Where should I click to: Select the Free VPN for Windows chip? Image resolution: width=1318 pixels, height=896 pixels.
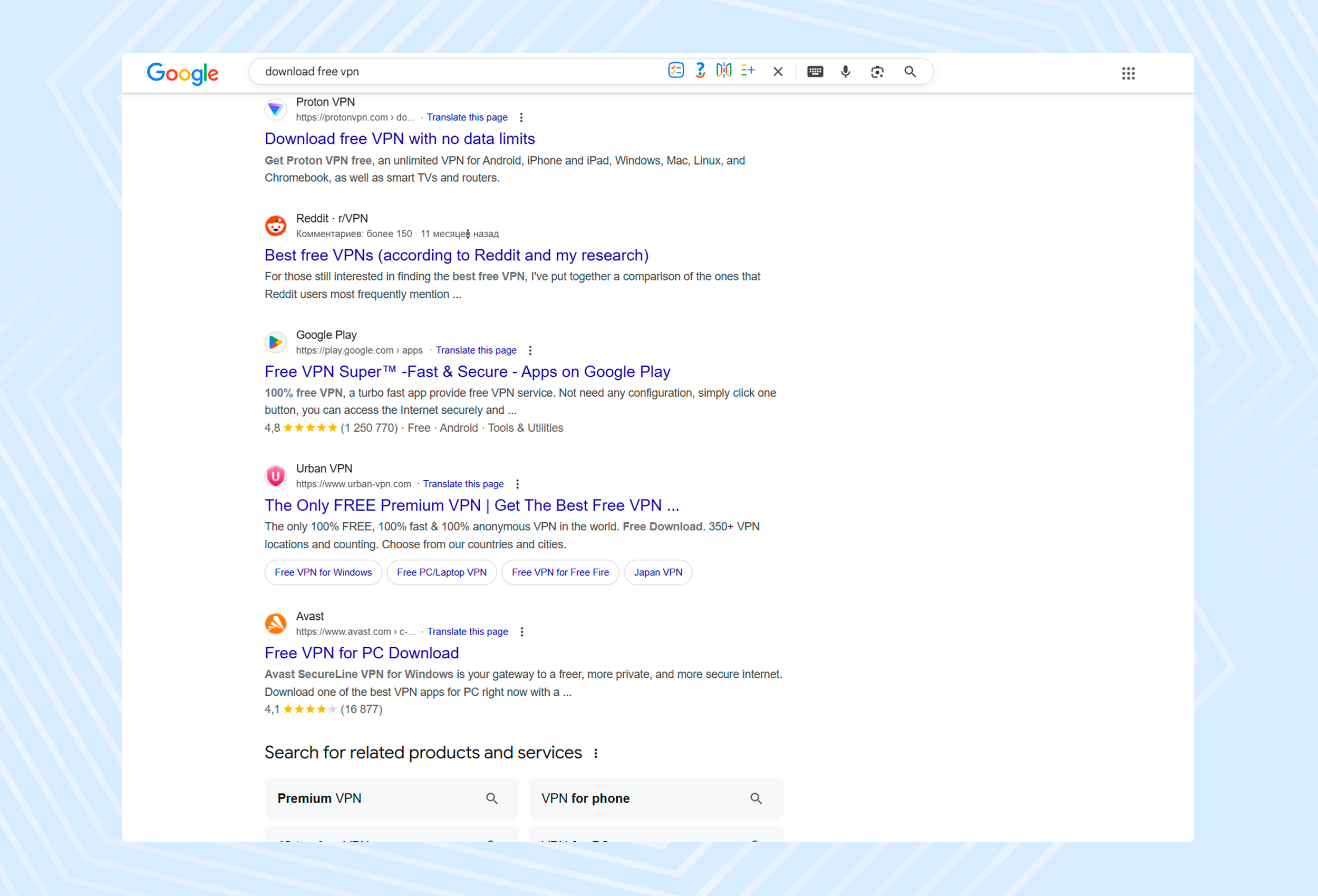323,572
